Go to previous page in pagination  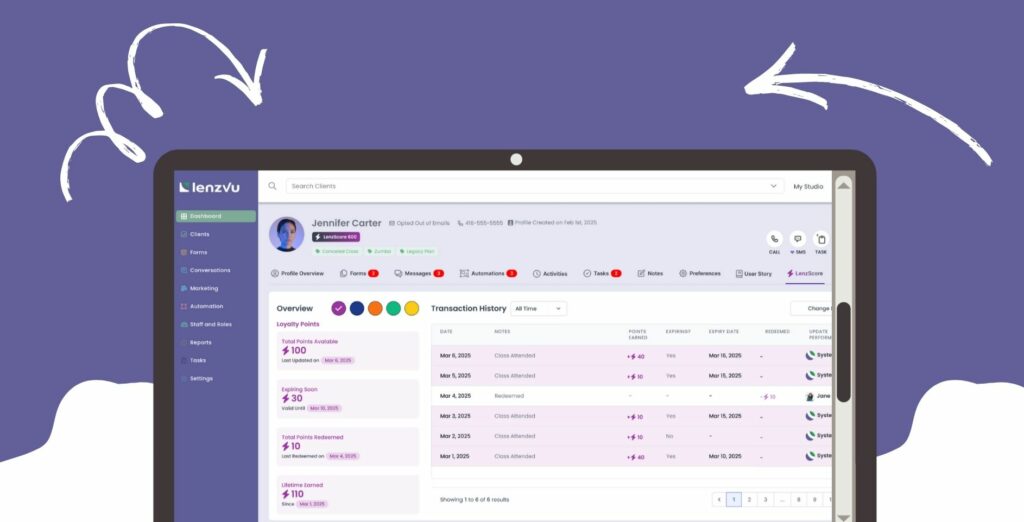pos(718,499)
